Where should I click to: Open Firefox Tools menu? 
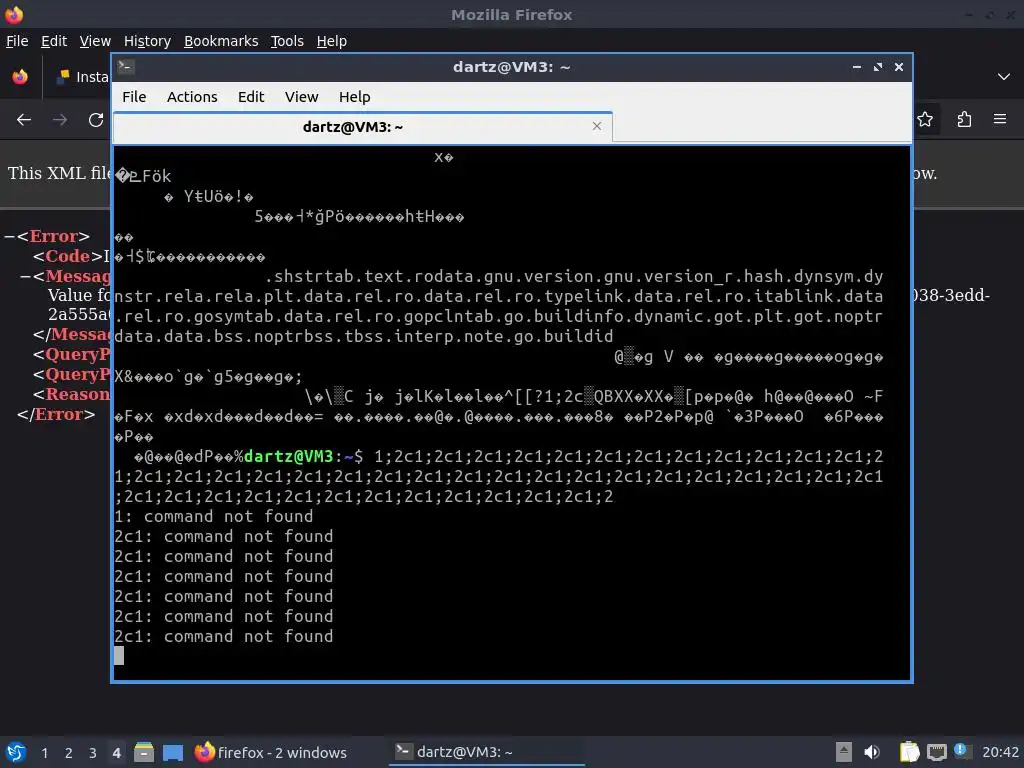click(x=287, y=41)
